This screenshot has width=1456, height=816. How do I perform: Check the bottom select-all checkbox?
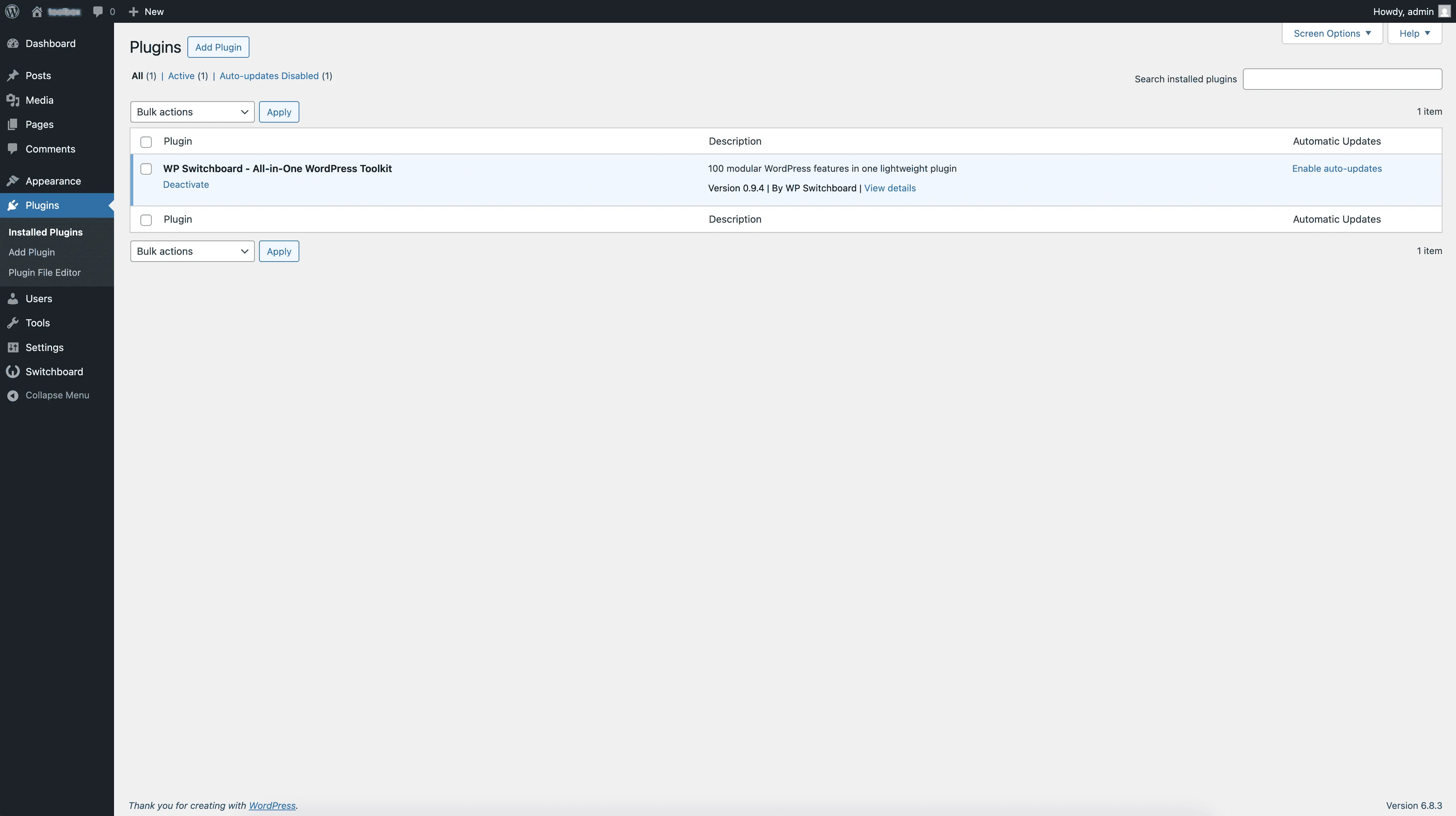point(146,220)
